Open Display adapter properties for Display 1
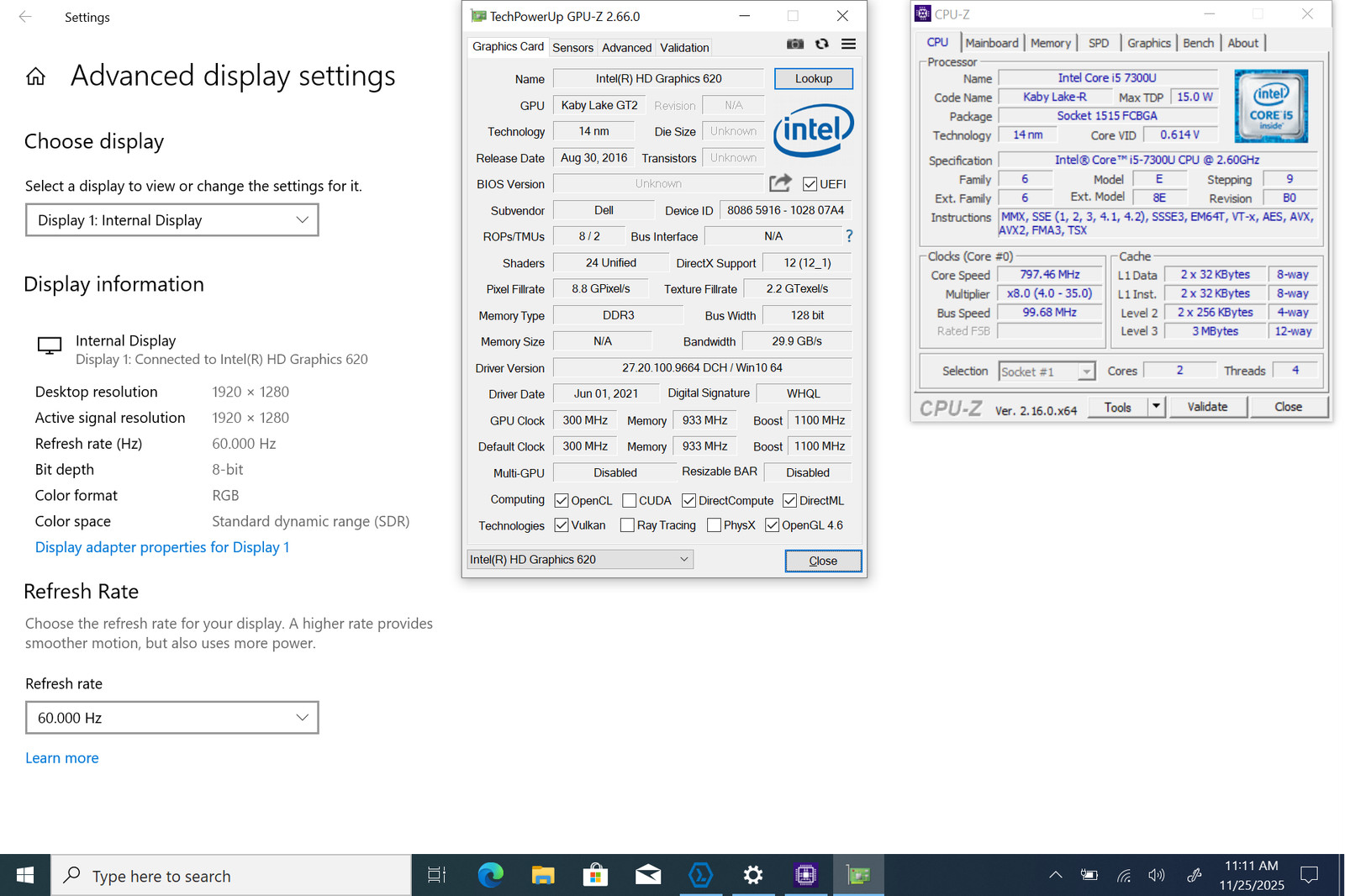The image size is (1345, 896). pyautogui.click(x=162, y=547)
